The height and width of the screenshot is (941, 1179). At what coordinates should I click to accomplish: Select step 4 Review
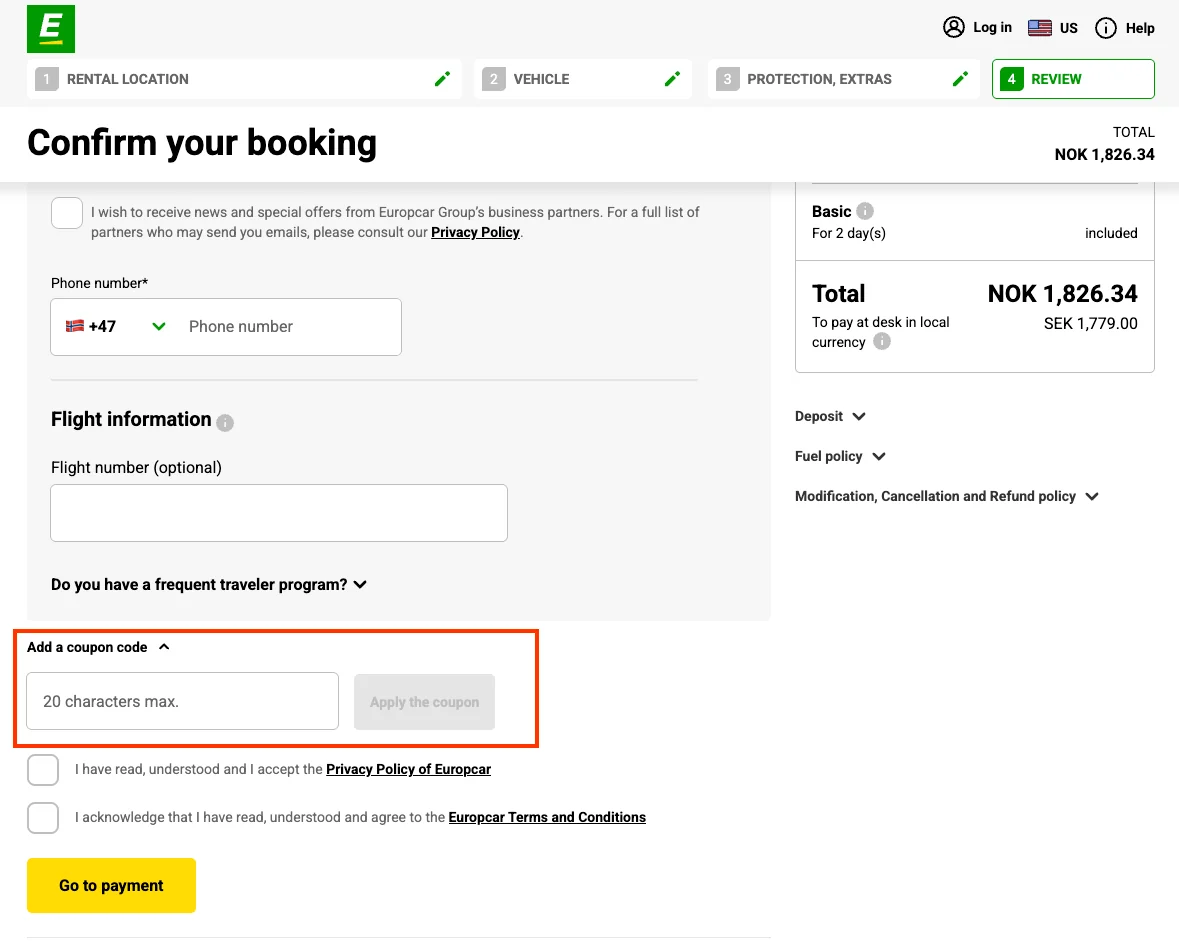[x=1073, y=79]
